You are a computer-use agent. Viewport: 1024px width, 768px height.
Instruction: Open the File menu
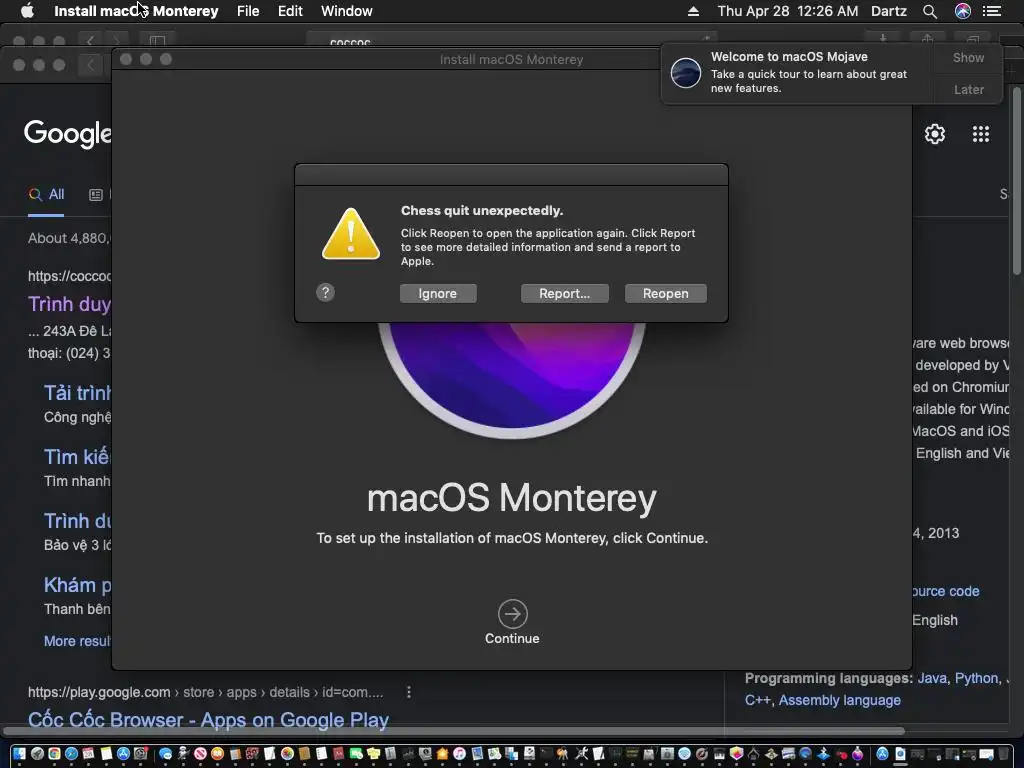(x=248, y=11)
